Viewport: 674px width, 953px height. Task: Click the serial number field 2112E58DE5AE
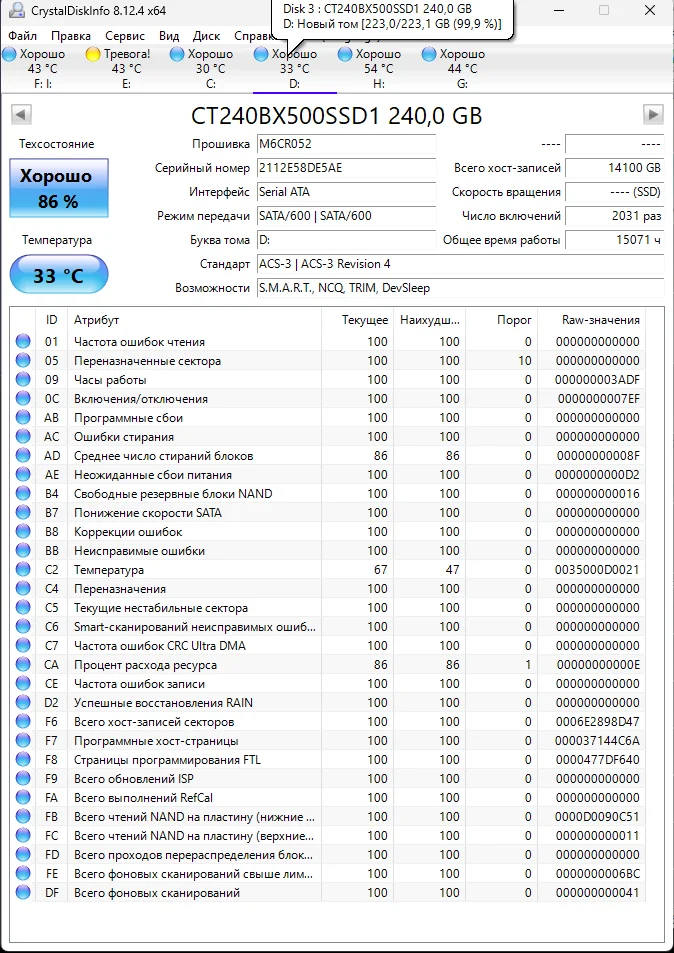click(x=346, y=168)
